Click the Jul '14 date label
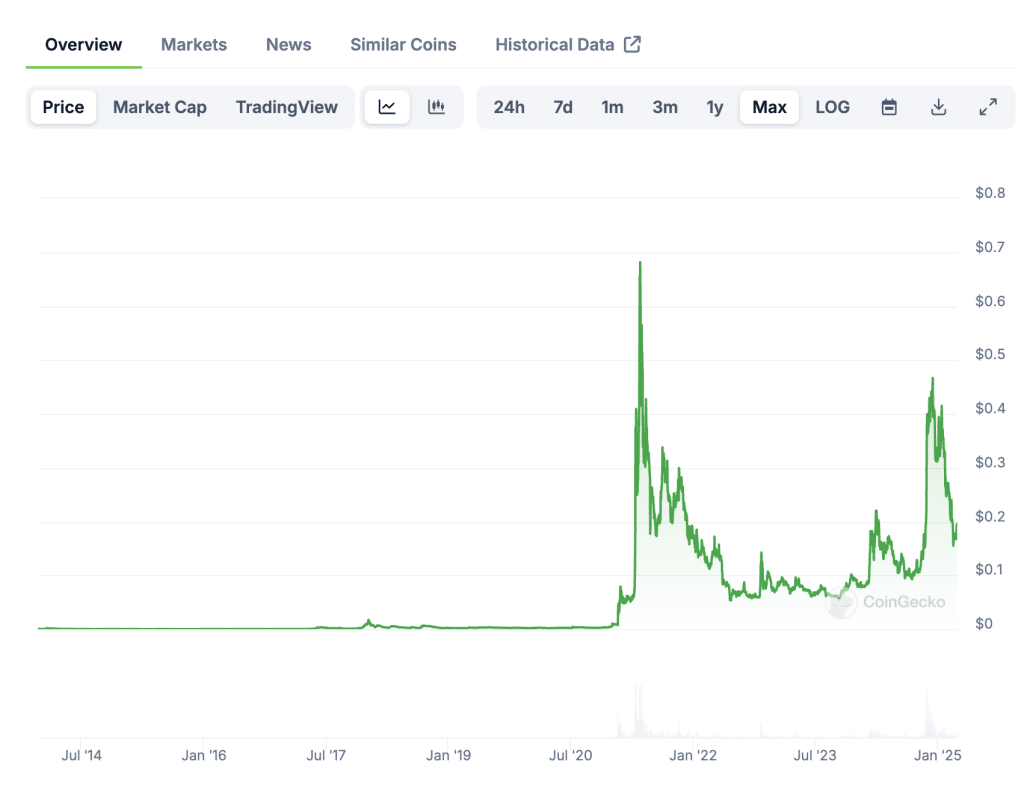The image size is (1024, 788). coord(82,755)
